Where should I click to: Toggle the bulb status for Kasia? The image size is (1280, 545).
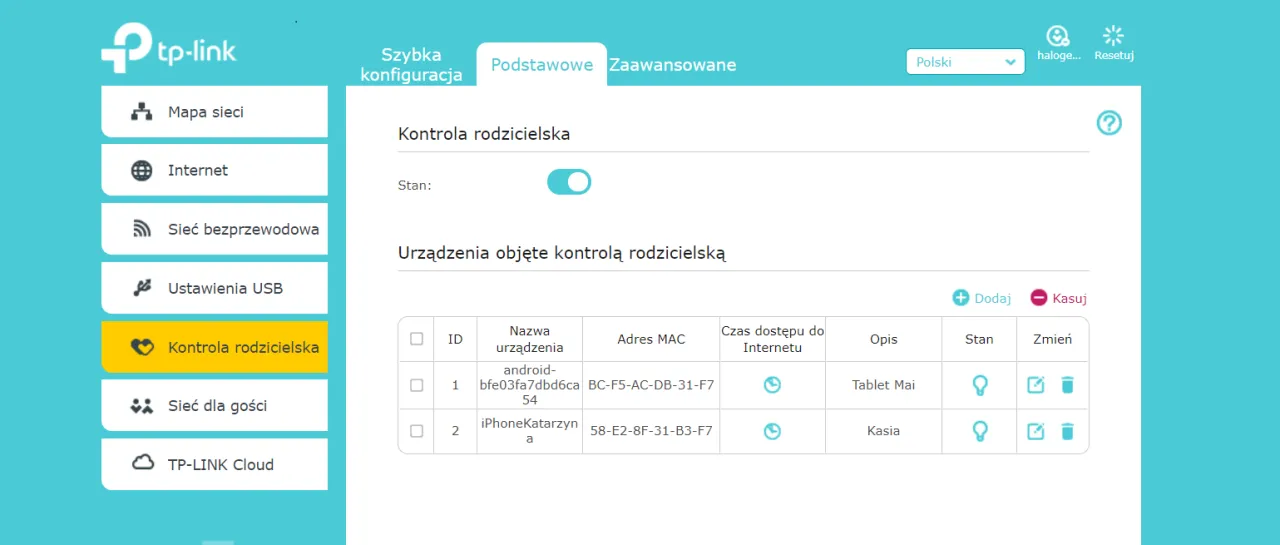[x=980, y=431]
